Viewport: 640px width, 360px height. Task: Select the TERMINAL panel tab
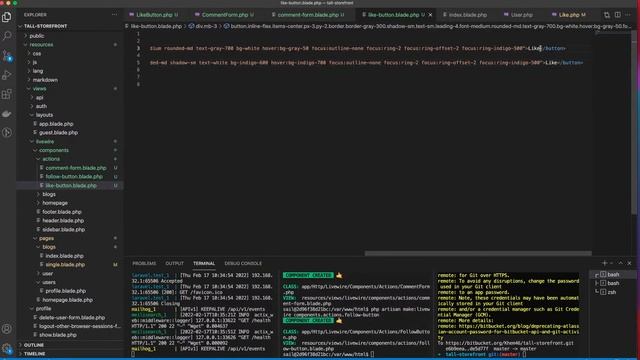pos(204,264)
